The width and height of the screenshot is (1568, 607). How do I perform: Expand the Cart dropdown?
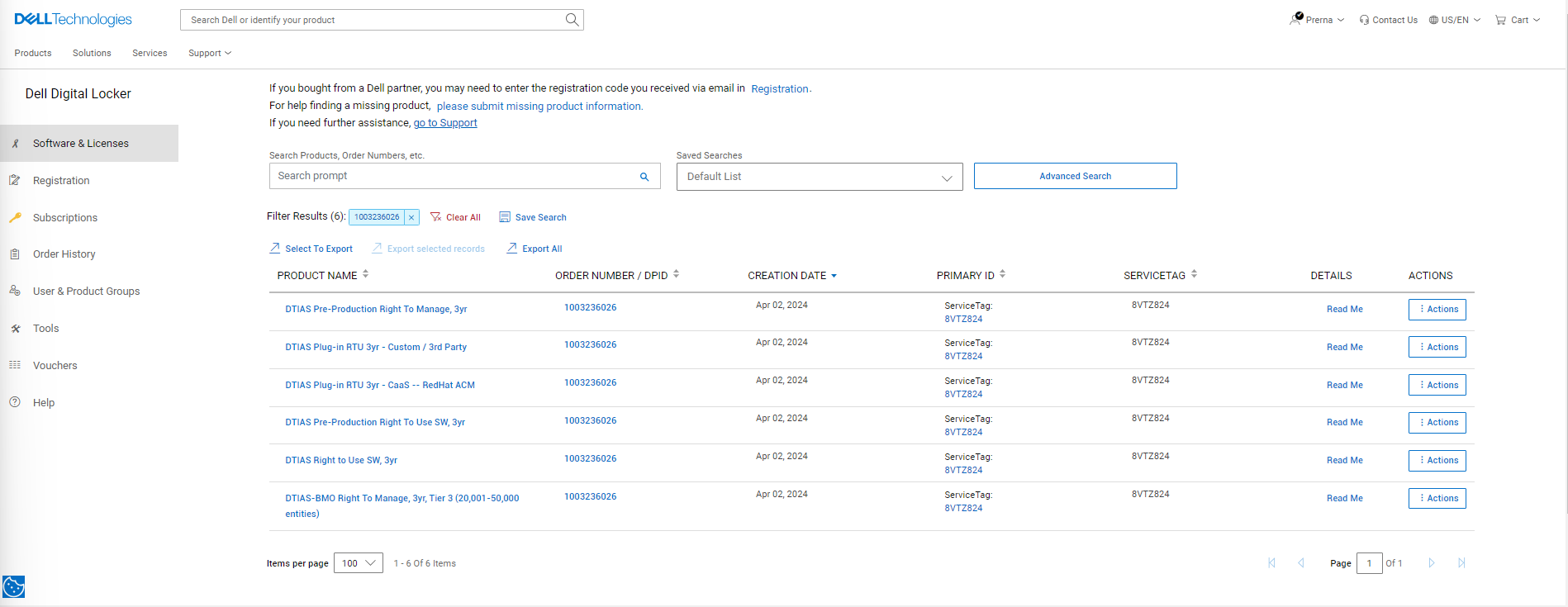(1537, 20)
